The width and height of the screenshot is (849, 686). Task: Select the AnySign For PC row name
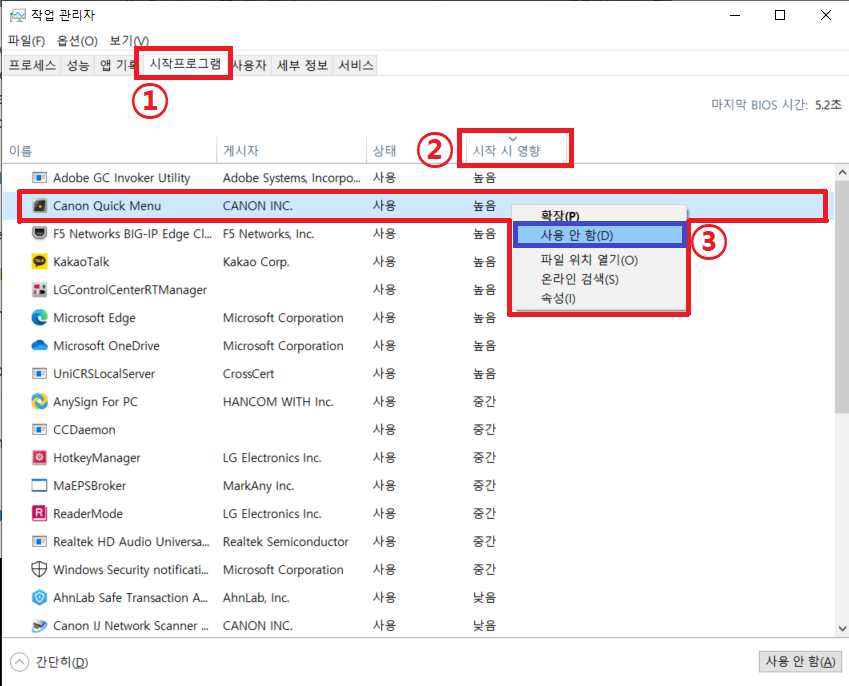click(x=95, y=402)
